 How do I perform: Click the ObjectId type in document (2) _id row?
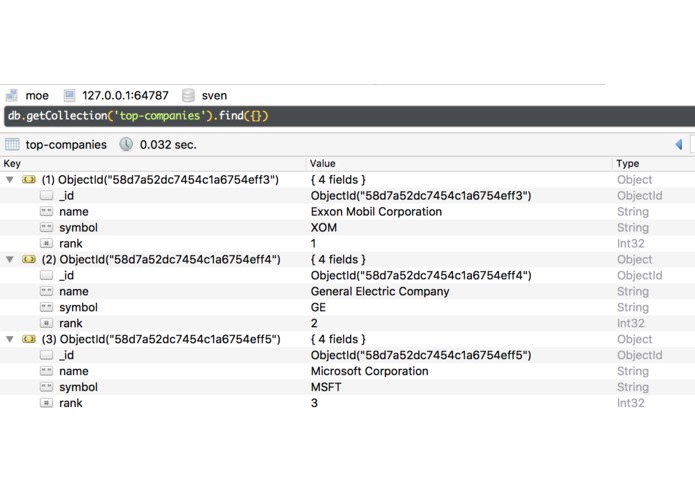click(640, 275)
